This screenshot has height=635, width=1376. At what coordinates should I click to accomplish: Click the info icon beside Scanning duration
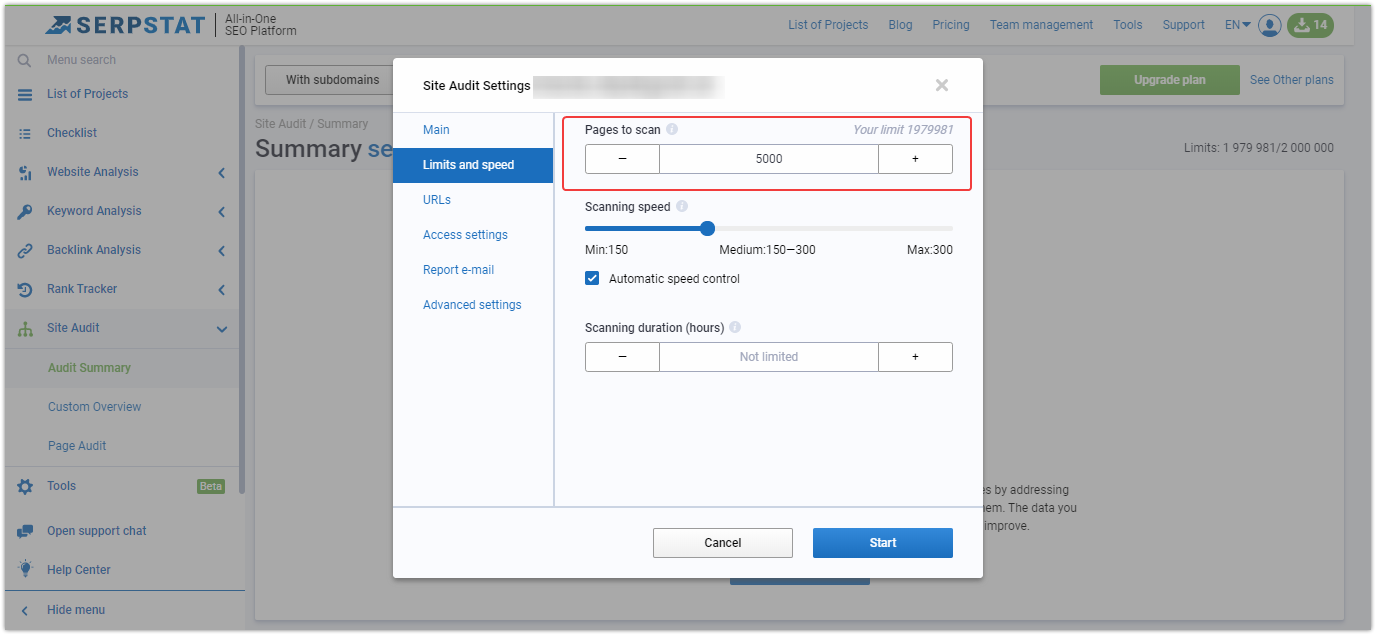(735, 327)
